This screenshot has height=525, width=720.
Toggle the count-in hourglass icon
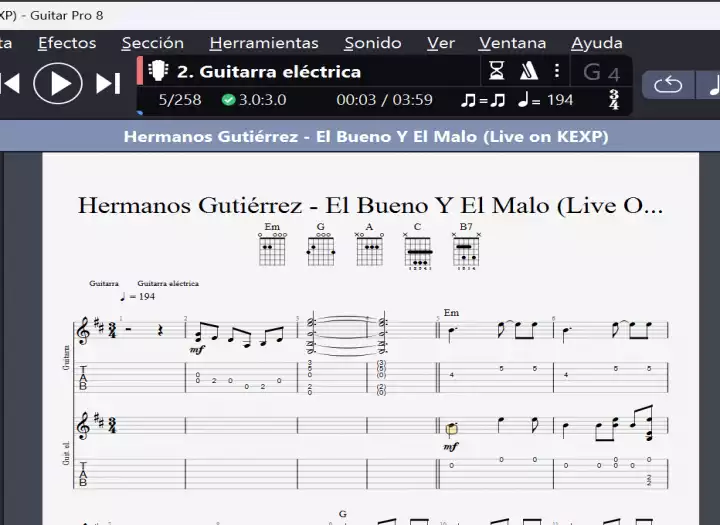pos(497,71)
